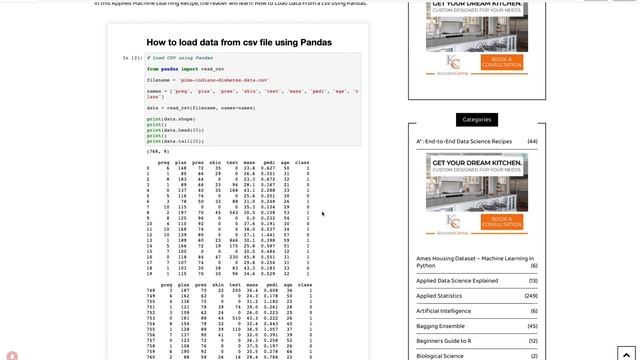The height and width of the screenshot is (360, 640).
Task: Open the Ames Housing Dataset category
Action: [x=475, y=262]
